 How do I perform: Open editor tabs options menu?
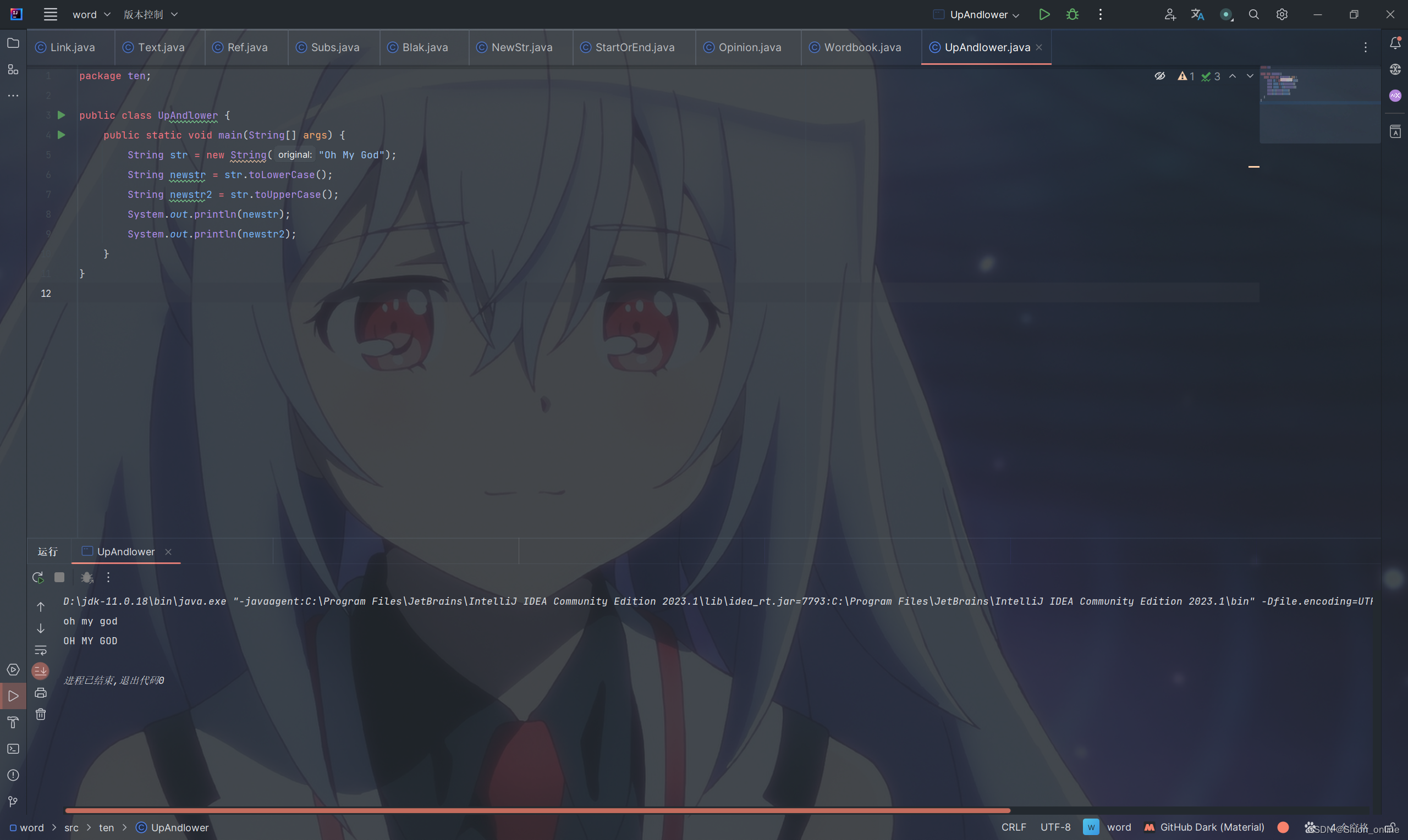[x=1366, y=47]
